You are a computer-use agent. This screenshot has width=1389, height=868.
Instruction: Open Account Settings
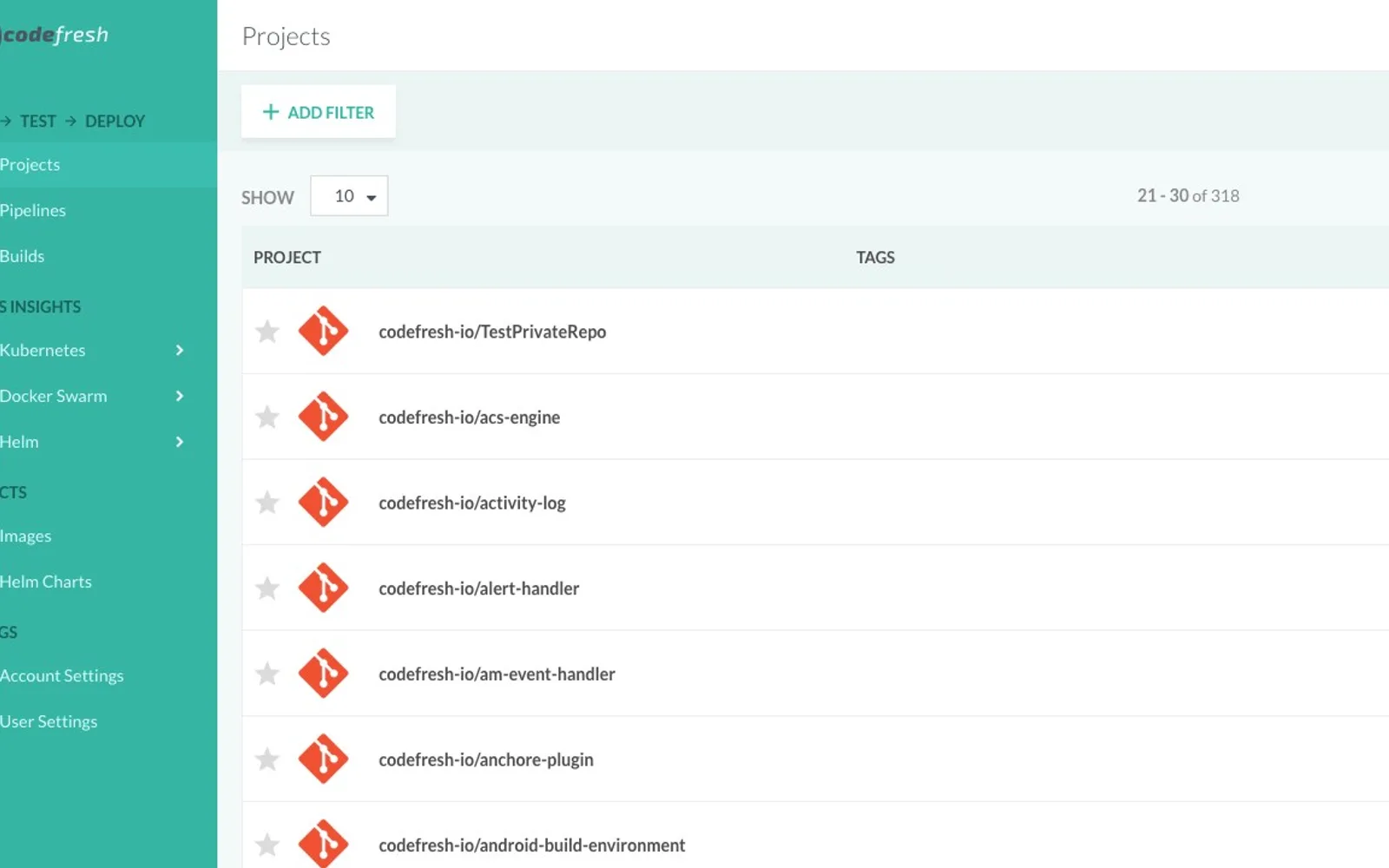(62, 676)
